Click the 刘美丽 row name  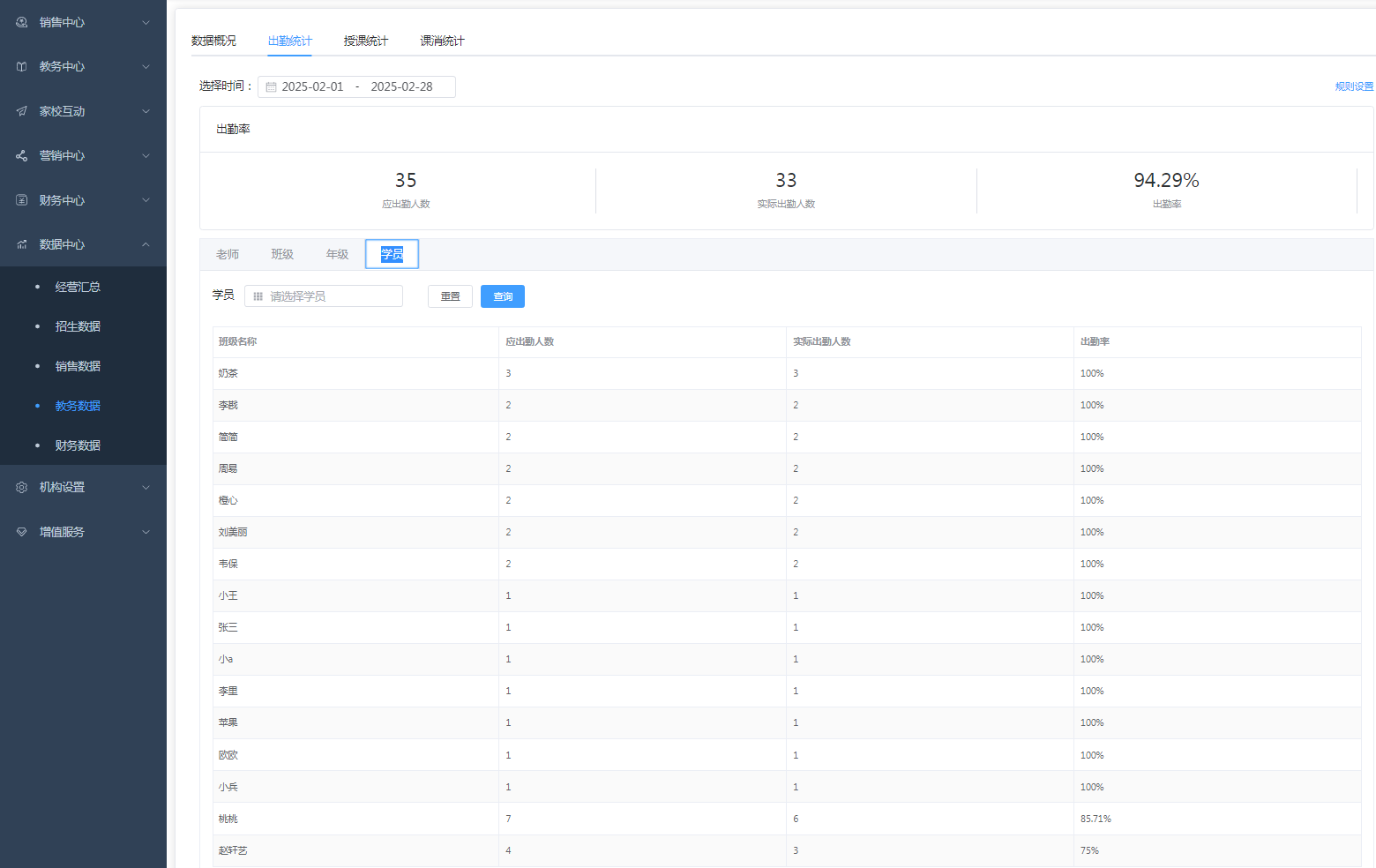(233, 532)
